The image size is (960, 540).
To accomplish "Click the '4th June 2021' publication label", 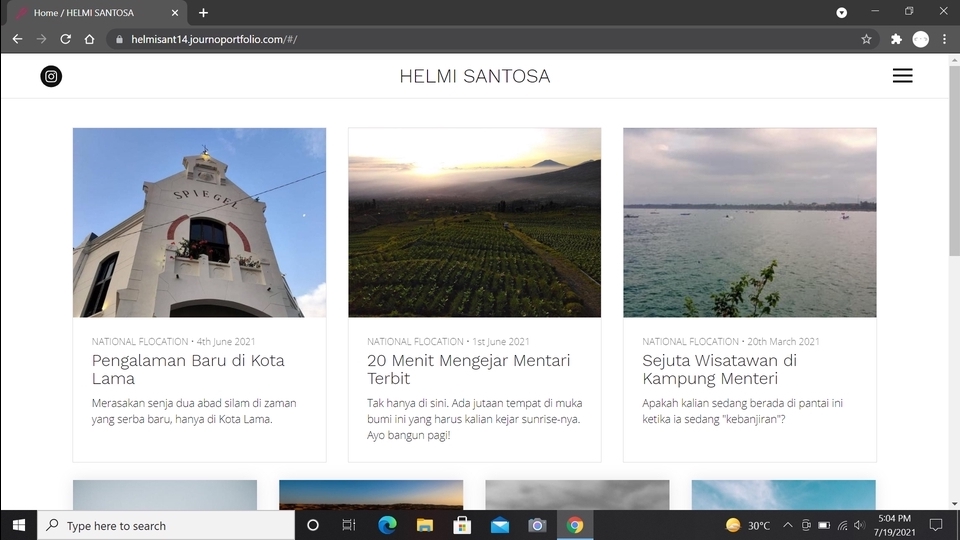I will pos(226,342).
